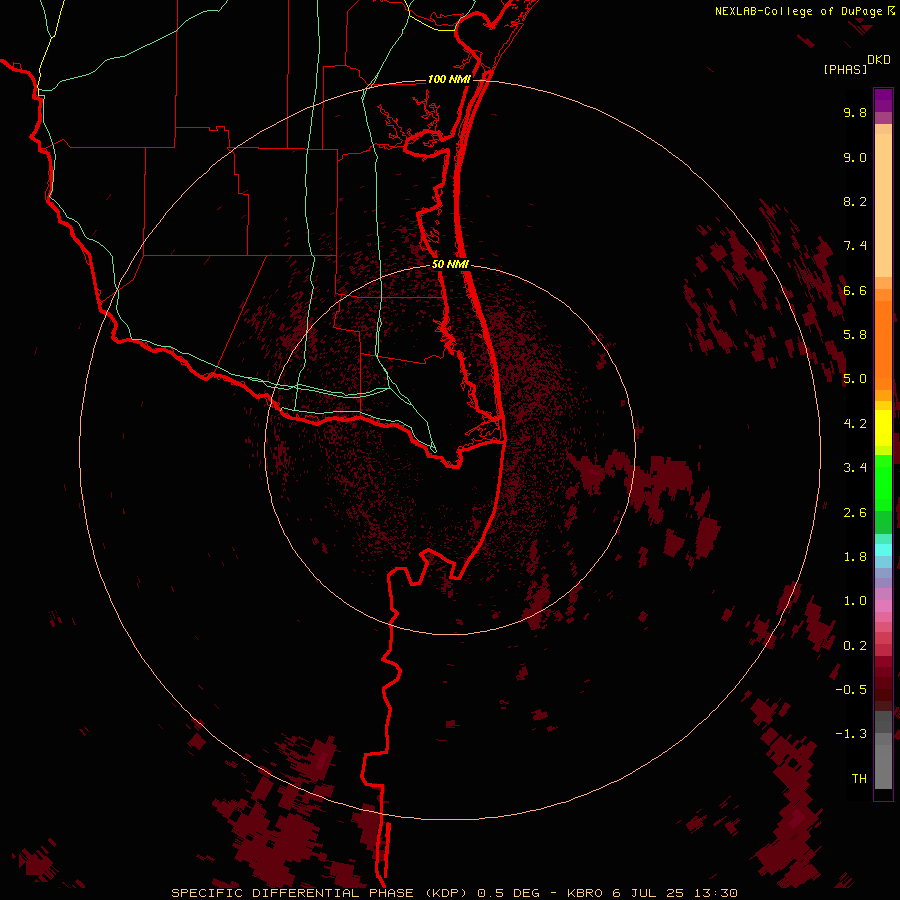
Task: Click the yellow segment of the color bar
Action: pyautogui.click(x=883, y=428)
